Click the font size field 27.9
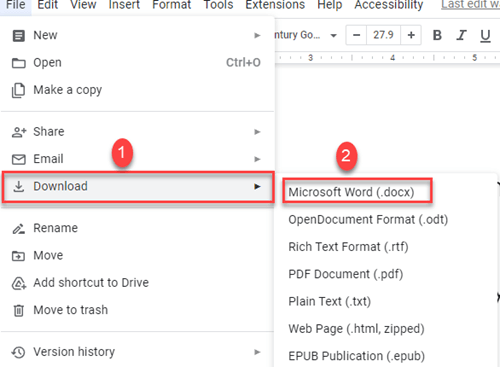Viewport: 500px width, 367px height. coord(383,35)
